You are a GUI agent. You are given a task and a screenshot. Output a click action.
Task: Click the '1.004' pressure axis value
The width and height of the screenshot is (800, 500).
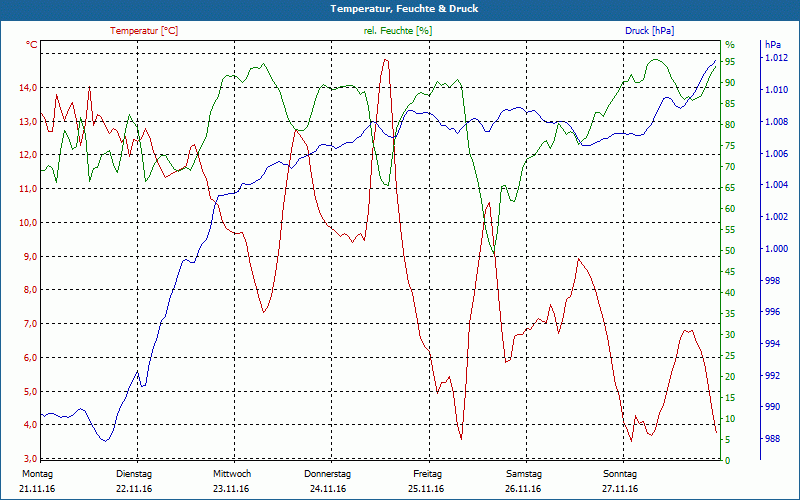click(x=776, y=185)
